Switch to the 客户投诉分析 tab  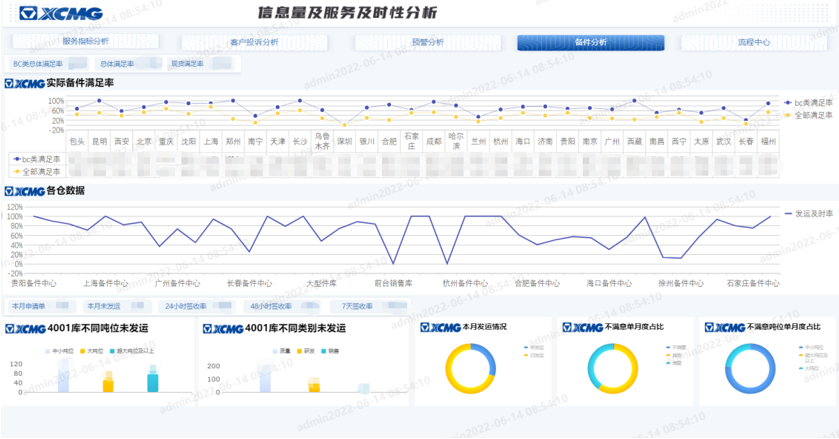254,42
